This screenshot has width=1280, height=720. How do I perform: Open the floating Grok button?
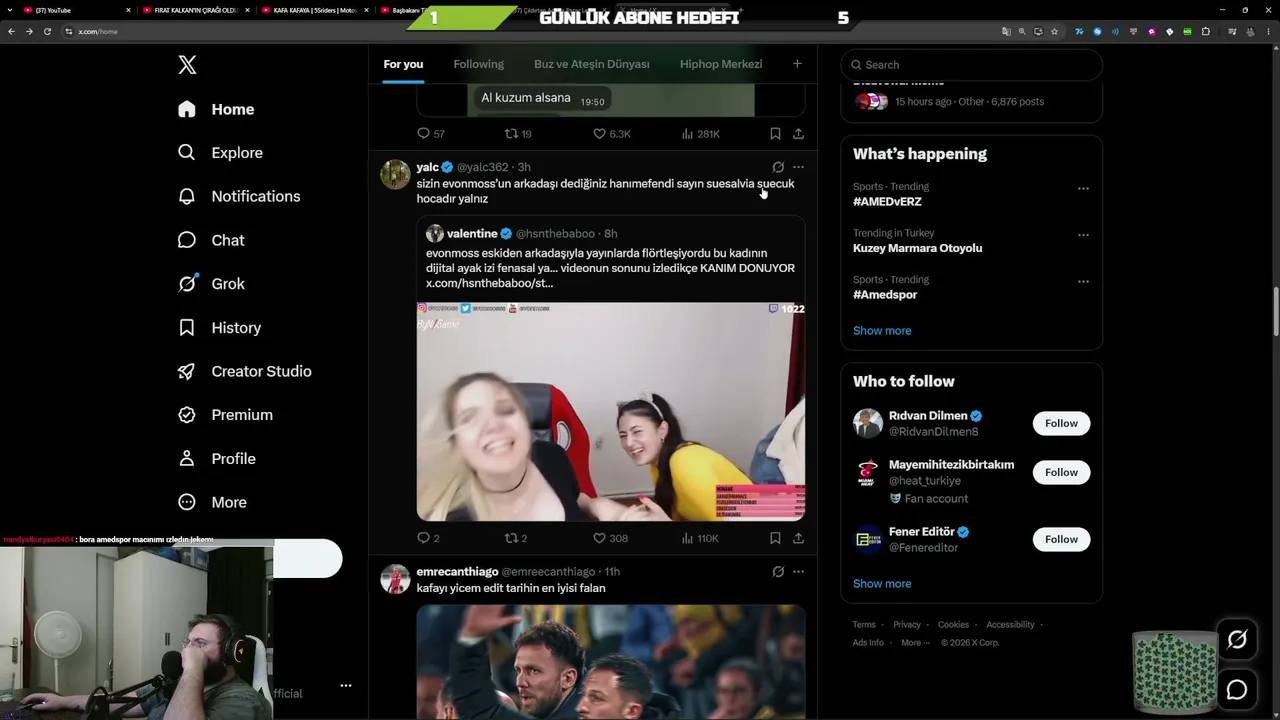coord(1237,640)
